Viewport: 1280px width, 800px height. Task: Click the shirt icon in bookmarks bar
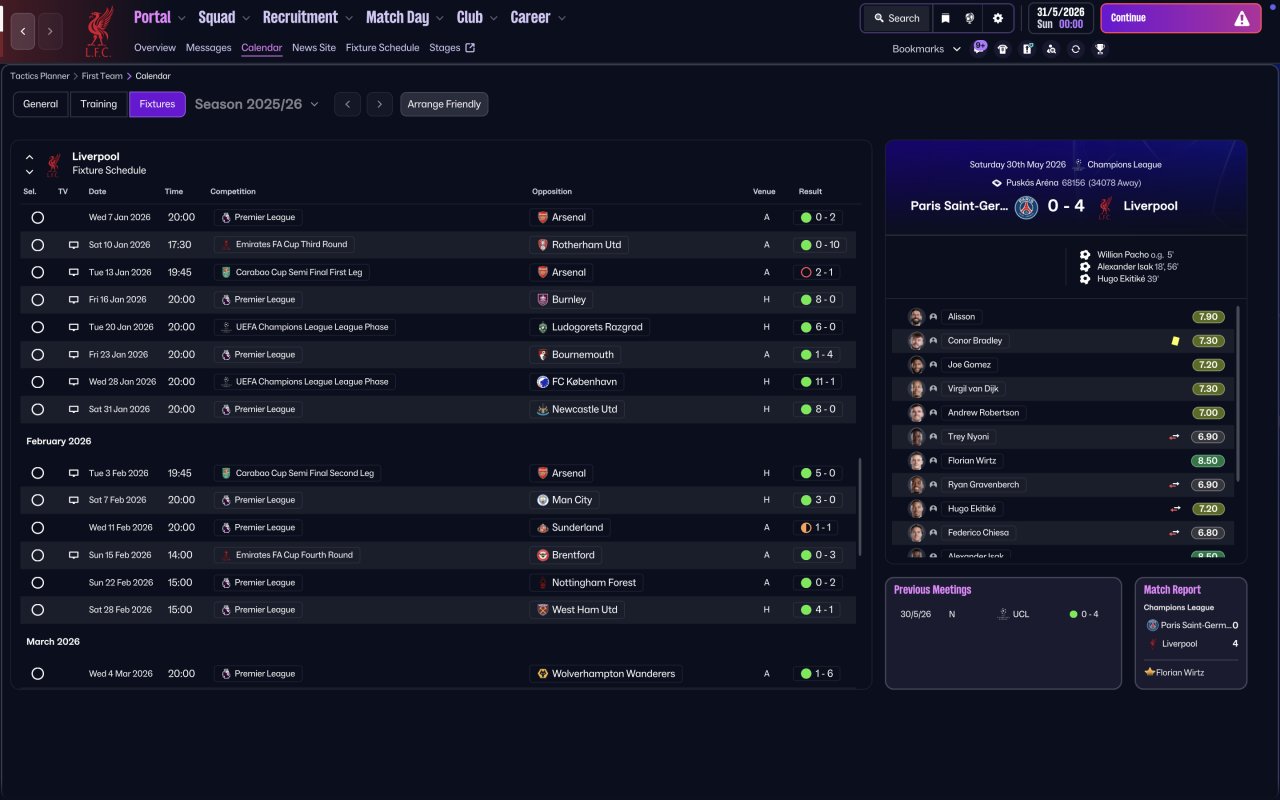1003,49
